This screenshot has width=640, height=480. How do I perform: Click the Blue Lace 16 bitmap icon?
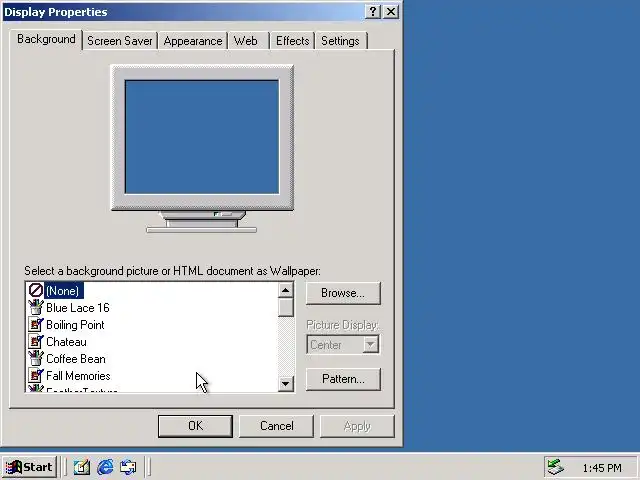[36, 307]
